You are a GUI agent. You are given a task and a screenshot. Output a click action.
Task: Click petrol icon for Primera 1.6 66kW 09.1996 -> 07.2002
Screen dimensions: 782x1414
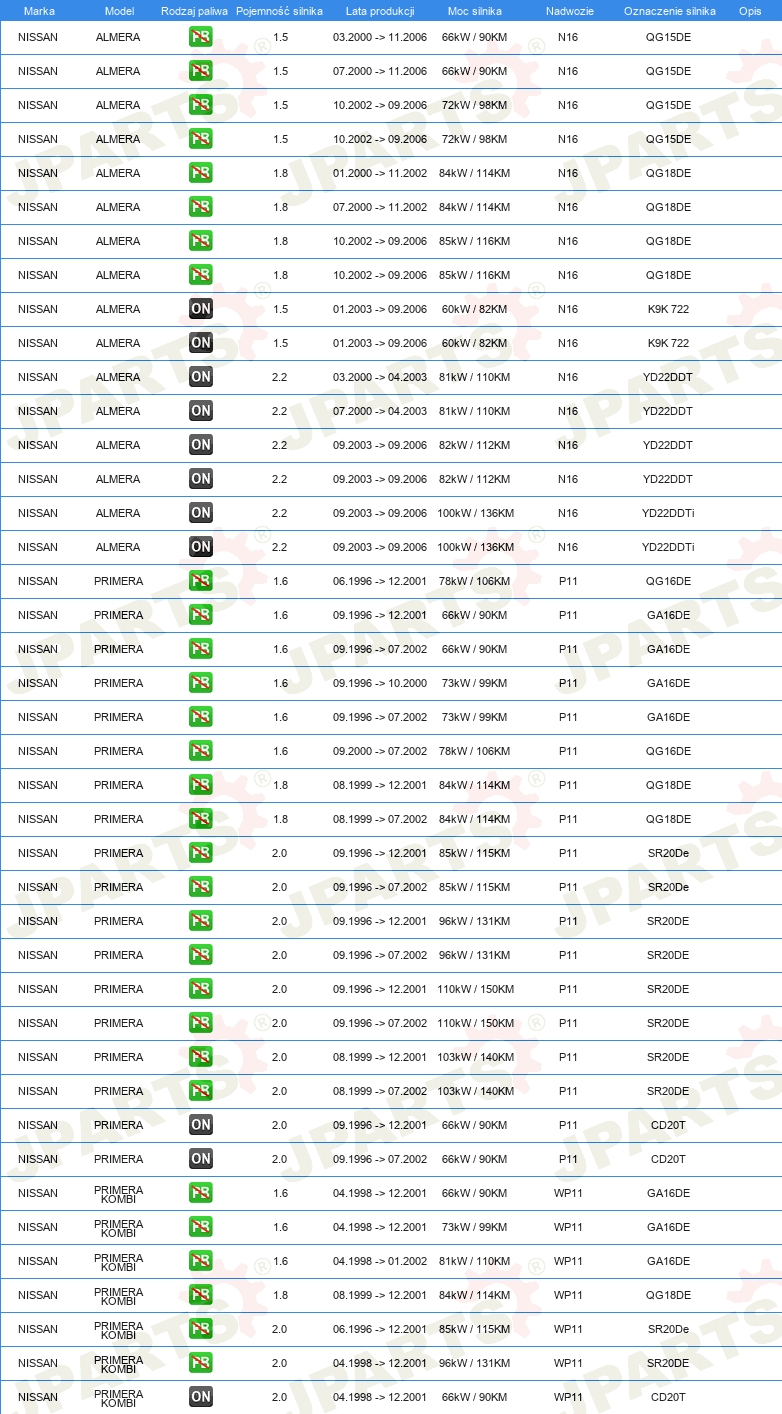pos(201,649)
